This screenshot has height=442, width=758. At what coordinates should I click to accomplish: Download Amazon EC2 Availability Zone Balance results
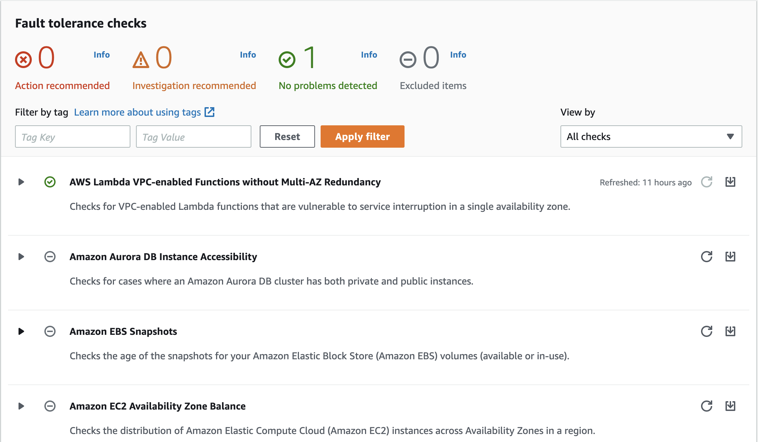pos(730,406)
